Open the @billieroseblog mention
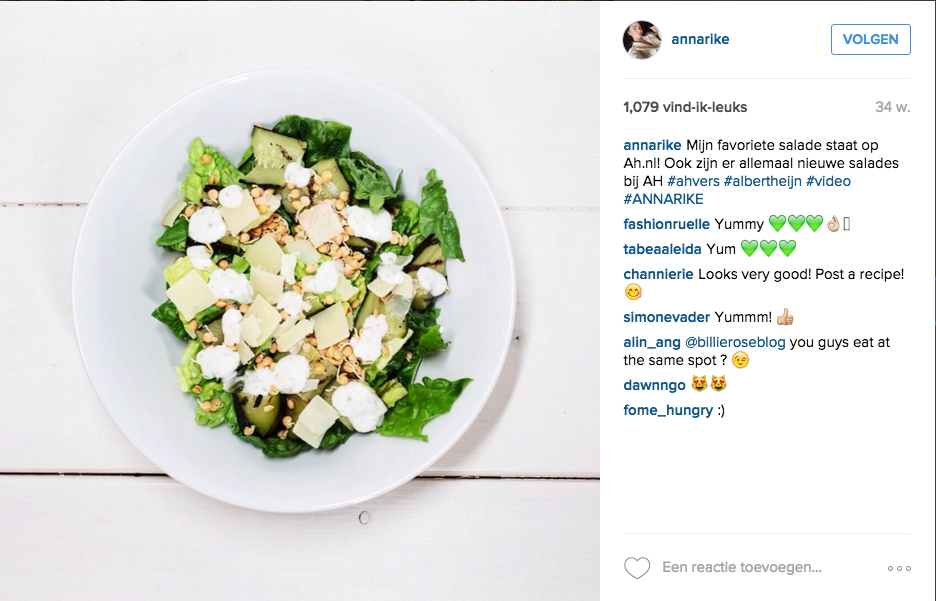 735,342
